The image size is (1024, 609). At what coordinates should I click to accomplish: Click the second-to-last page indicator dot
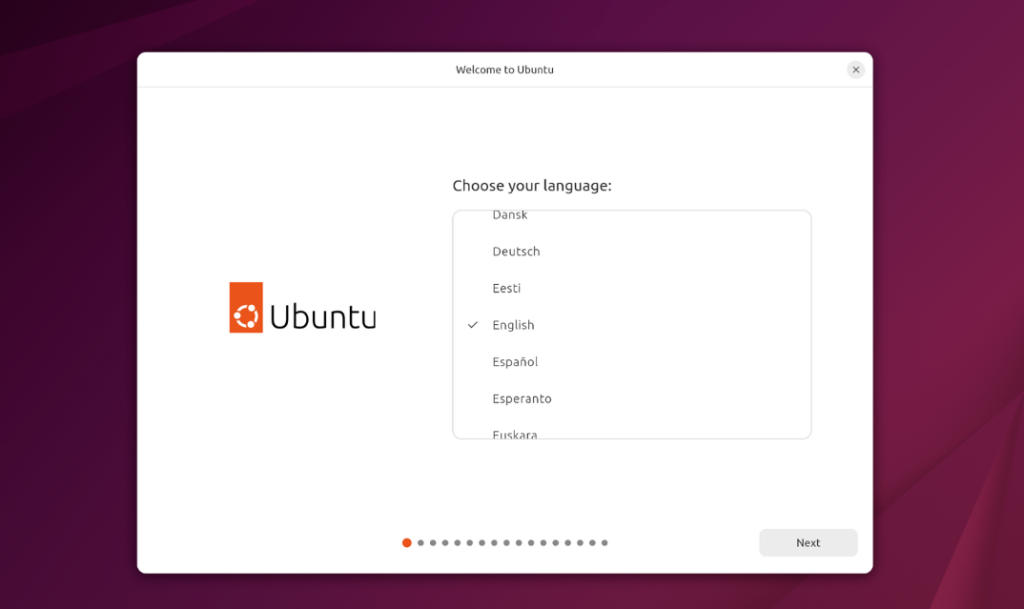[592, 543]
